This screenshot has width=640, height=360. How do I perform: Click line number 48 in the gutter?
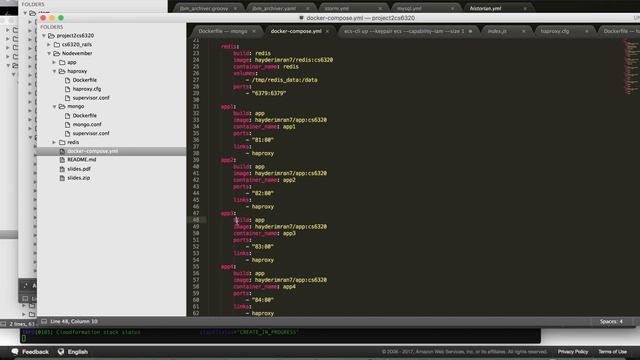click(x=196, y=220)
